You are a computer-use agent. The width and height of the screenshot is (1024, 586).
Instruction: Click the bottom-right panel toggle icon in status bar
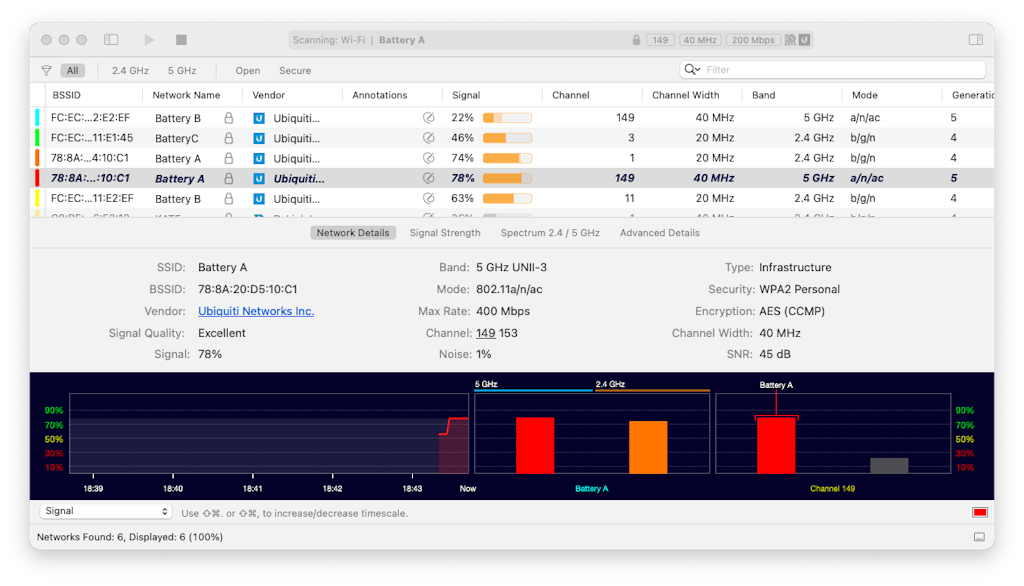point(978,537)
